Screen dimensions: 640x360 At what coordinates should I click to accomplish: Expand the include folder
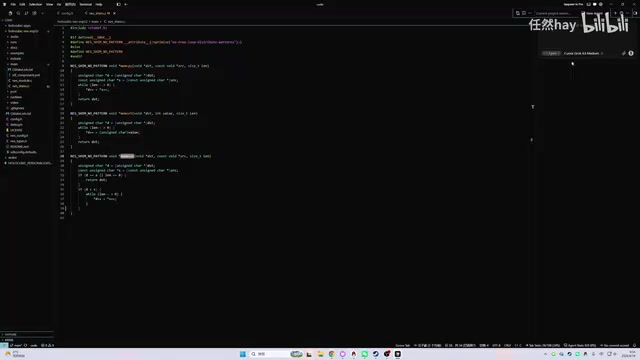pos(16,59)
